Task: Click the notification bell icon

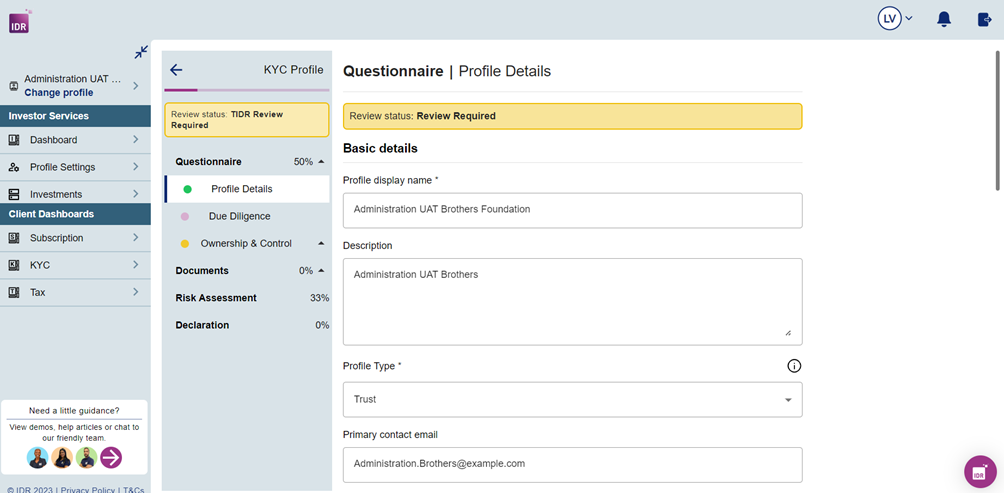Action: tap(943, 19)
